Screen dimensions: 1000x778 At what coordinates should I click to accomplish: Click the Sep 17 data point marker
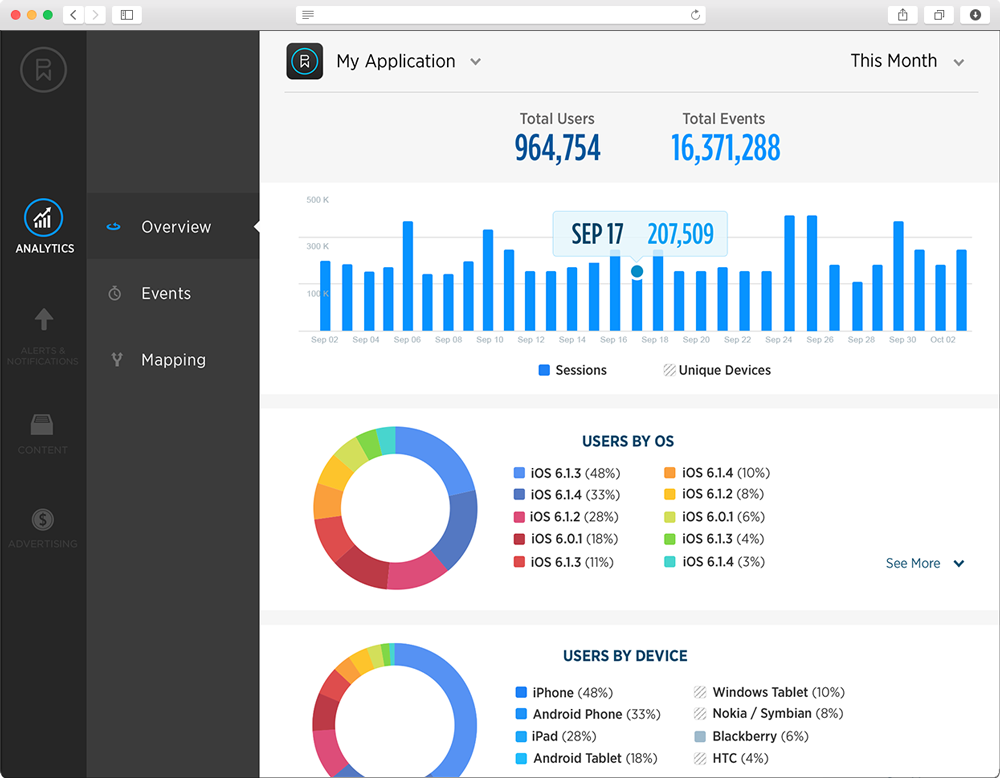point(637,271)
